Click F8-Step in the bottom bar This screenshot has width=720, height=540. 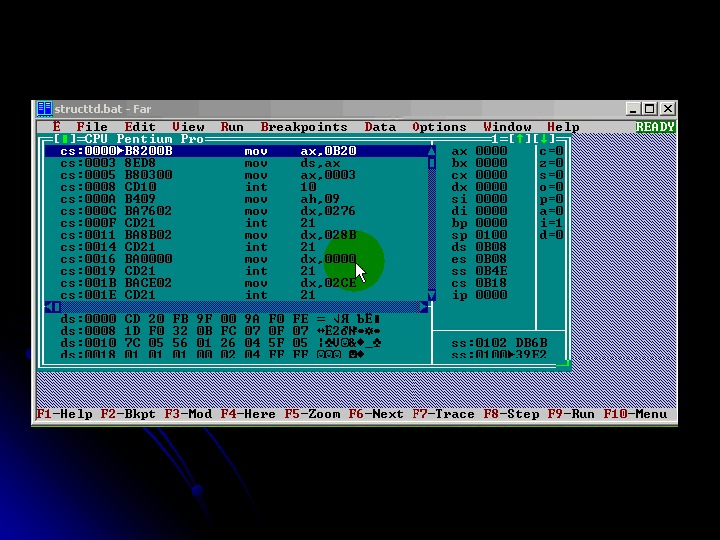[512, 414]
